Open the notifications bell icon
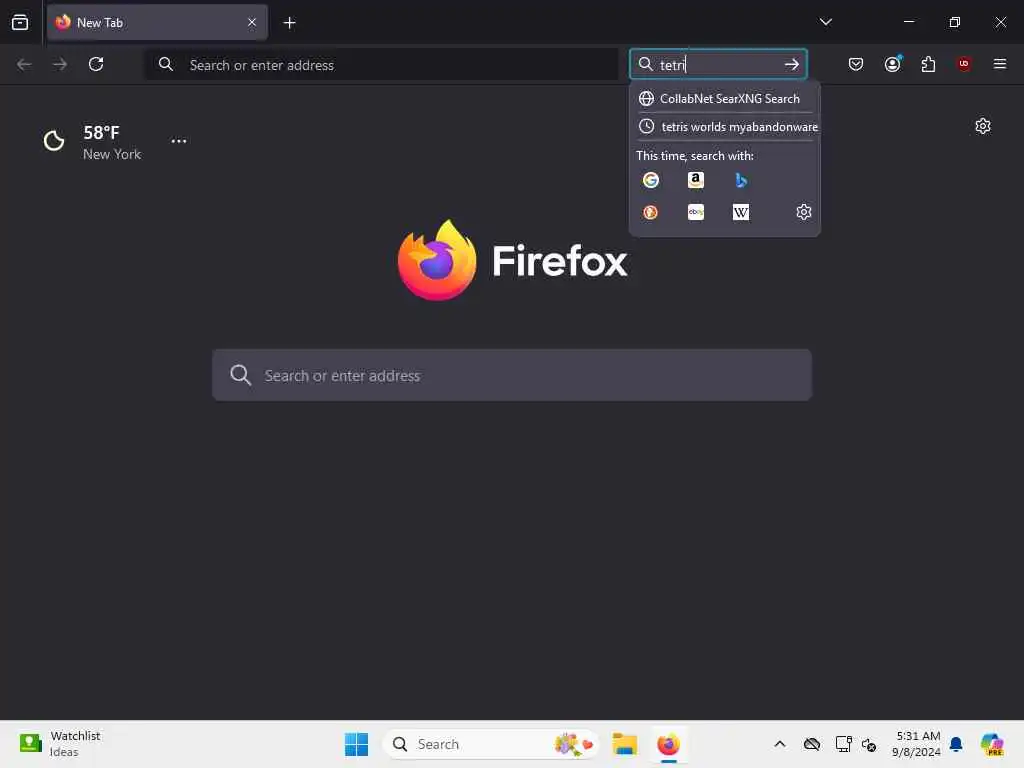 pyautogui.click(x=956, y=744)
